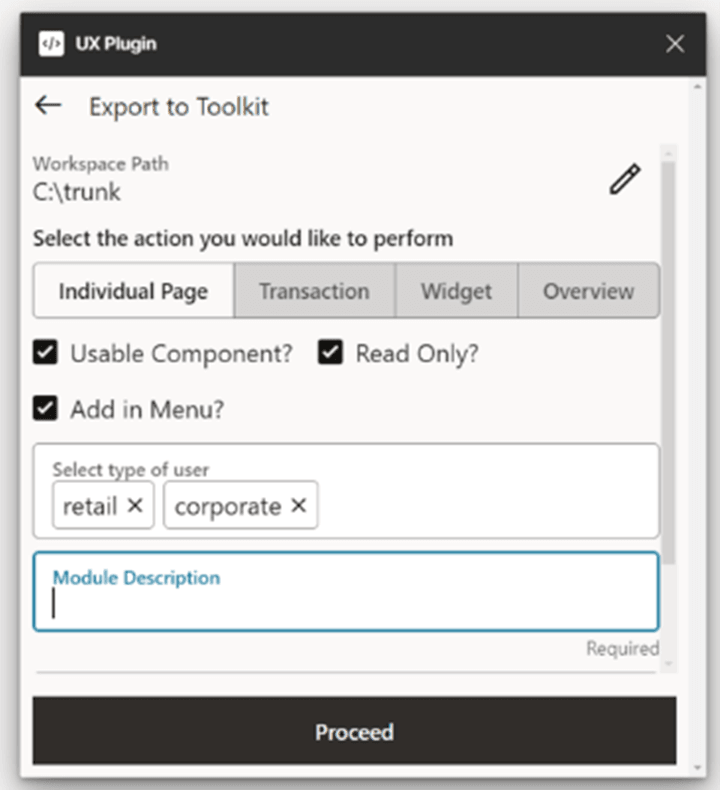Disable the Add in Menu checkbox
This screenshot has width=720, height=790.
[x=45, y=408]
